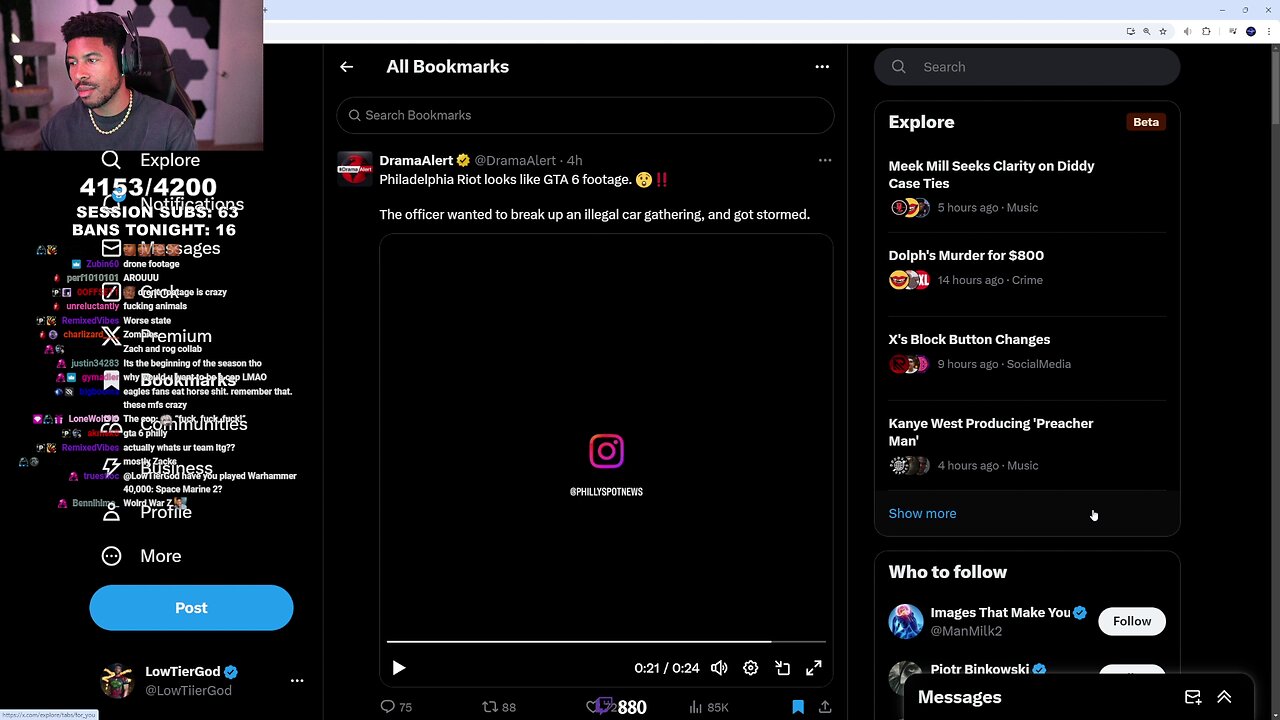The width and height of the screenshot is (1280, 720).
Task: Click install app icon in address bar
Action: pos(1131,31)
